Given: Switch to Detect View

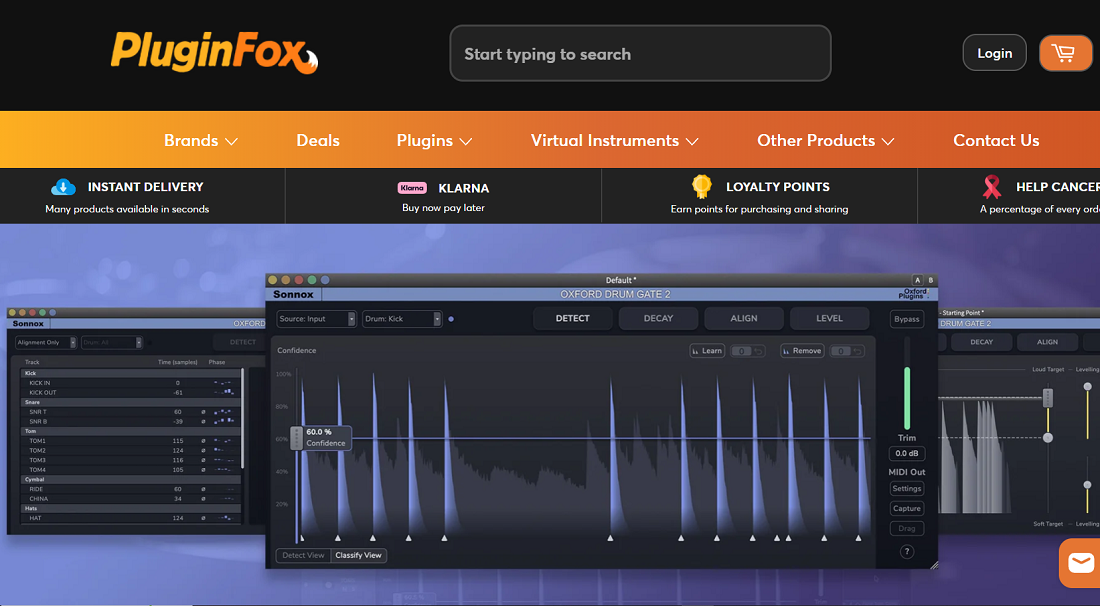Looking at the screenshot, I should point(303,555).
